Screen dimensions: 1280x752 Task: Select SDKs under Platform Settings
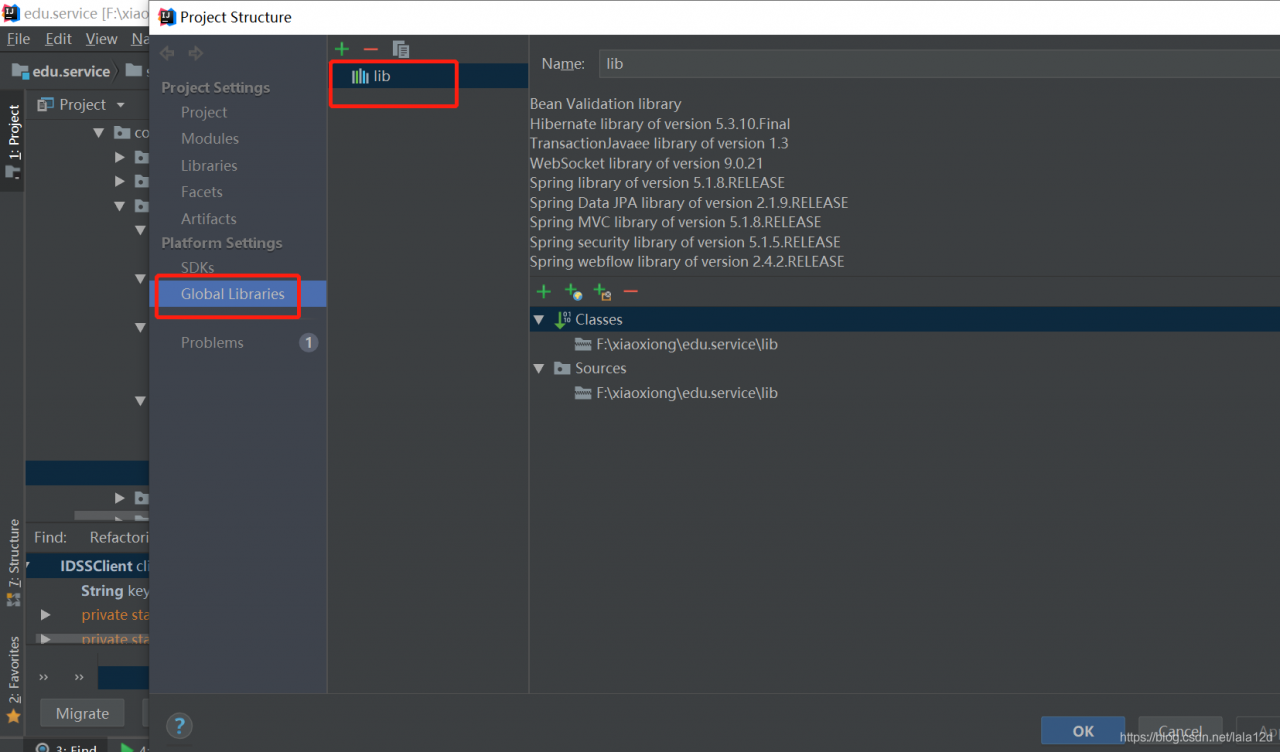198,268
